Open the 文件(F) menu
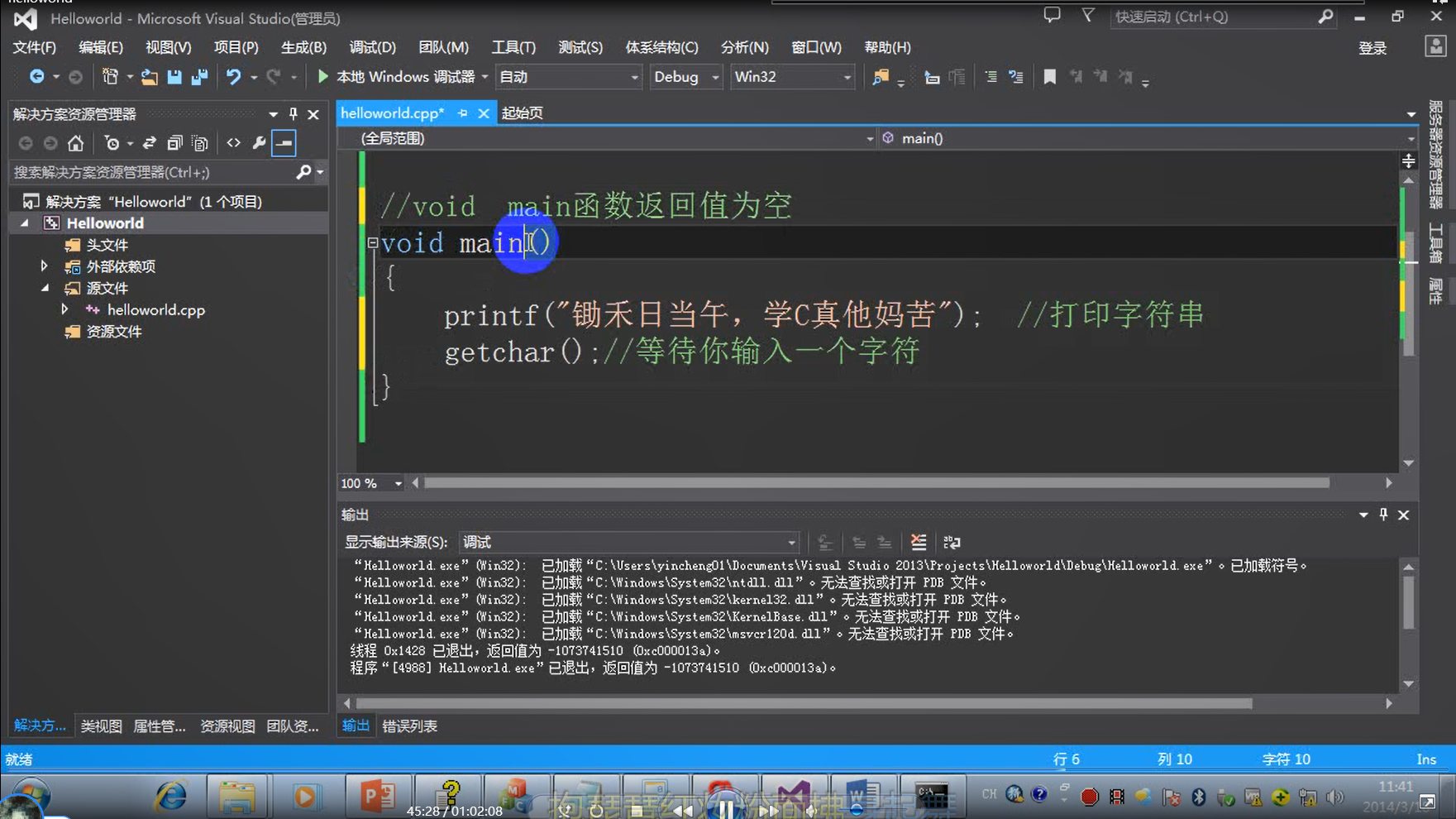1456x819 pixels. coord(35,47)
